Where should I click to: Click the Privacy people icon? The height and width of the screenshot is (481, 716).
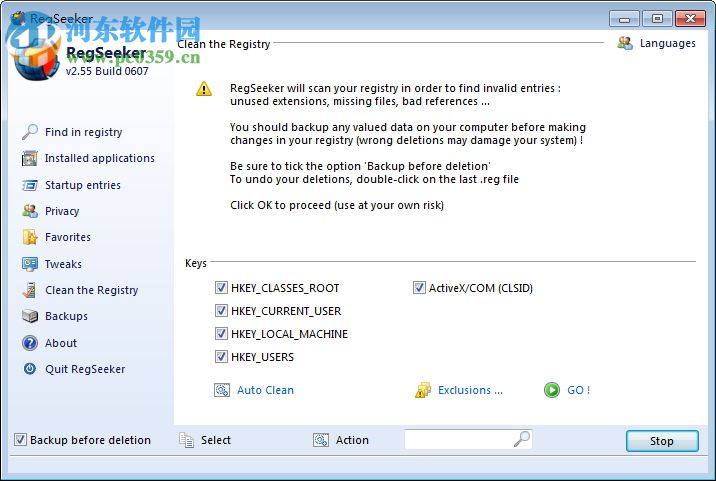coord(30,211)
